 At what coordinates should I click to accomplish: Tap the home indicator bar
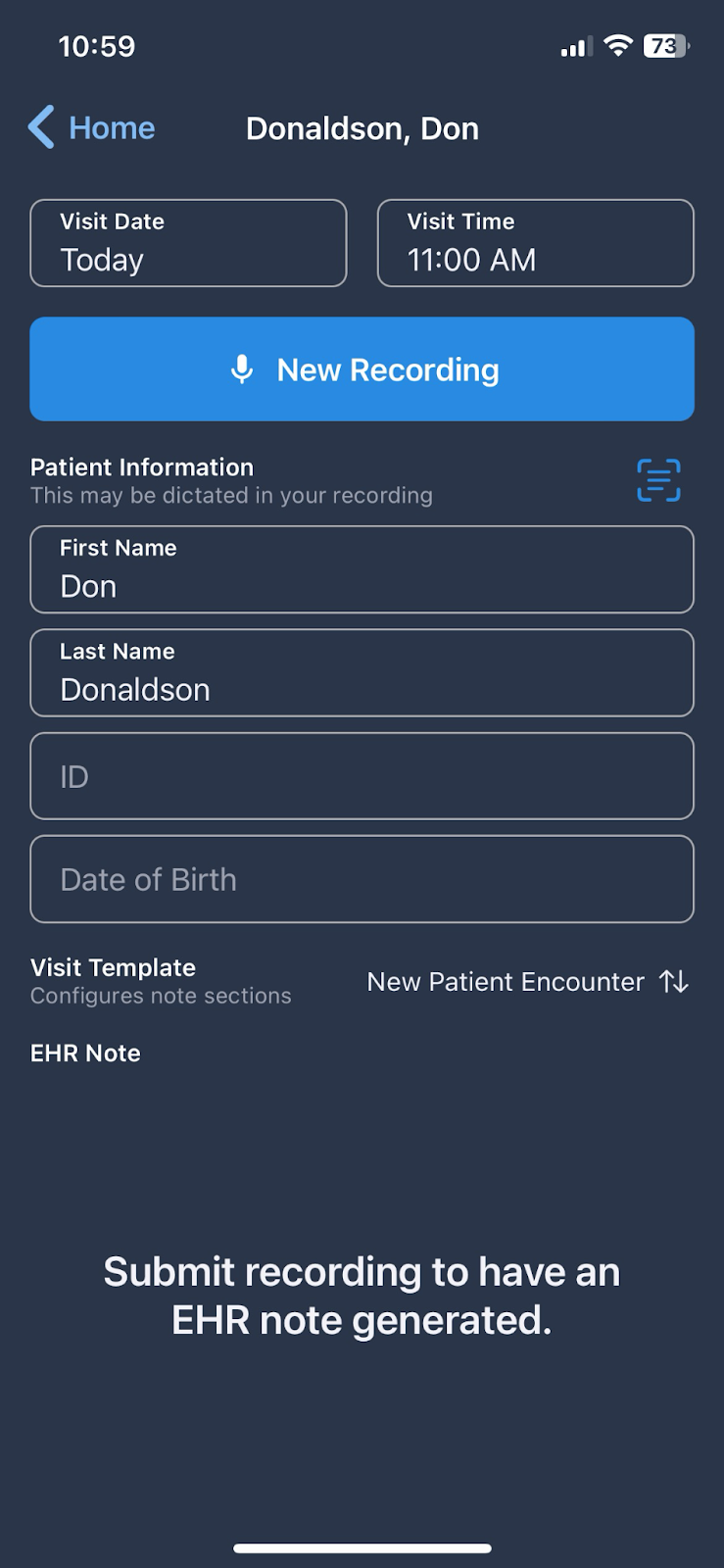pos(362,1548)
